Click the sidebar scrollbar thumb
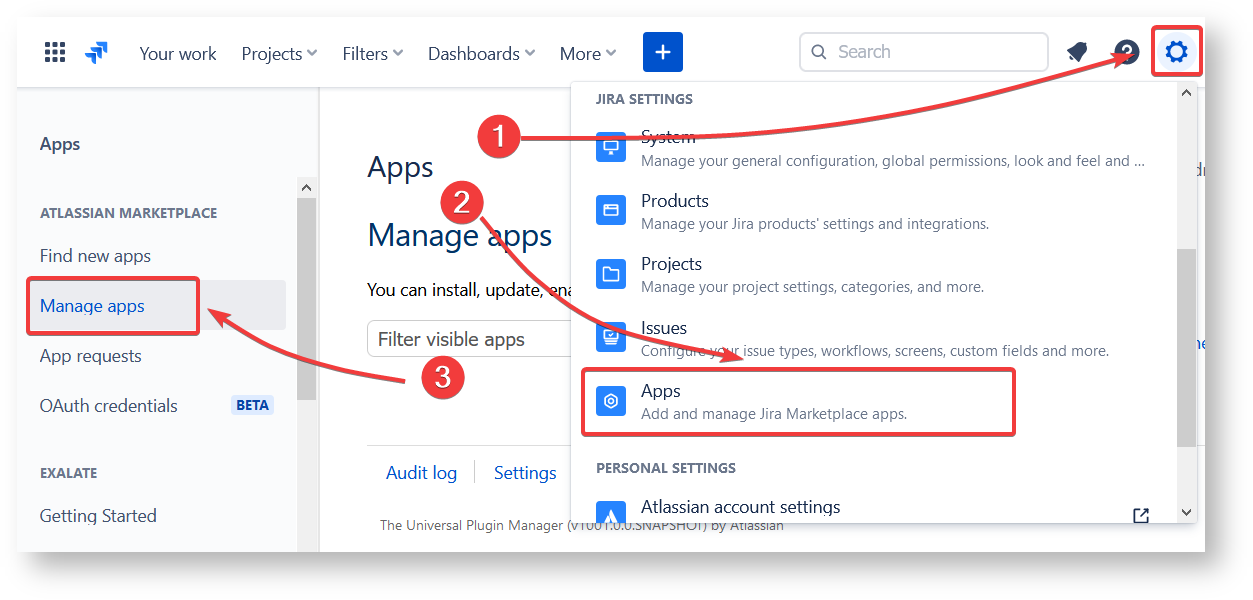The width and height of the screenshot is (1253, 600). pyautogui.click(x=307, y=299)
